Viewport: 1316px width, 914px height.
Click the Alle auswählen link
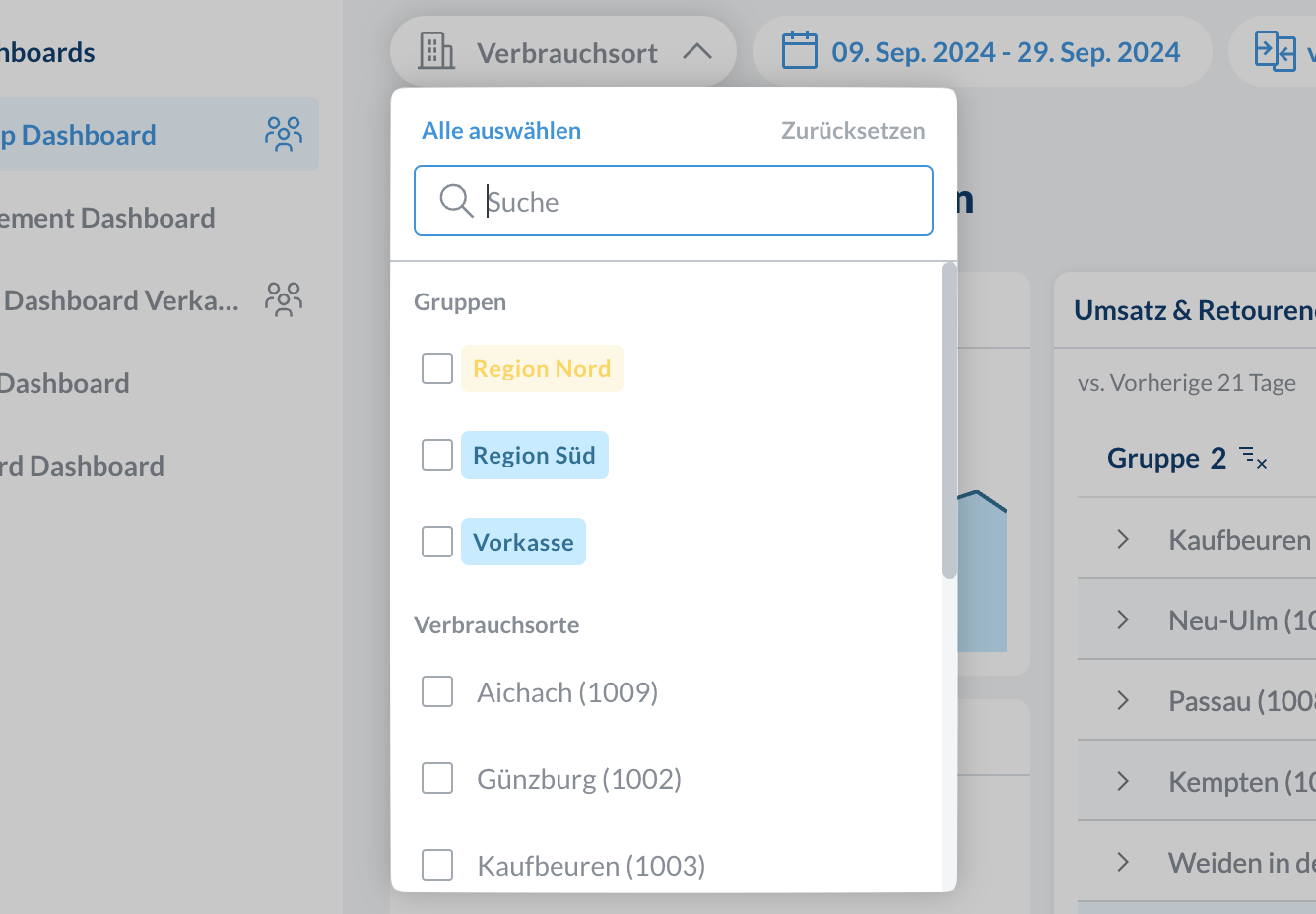tap(501, 131)
